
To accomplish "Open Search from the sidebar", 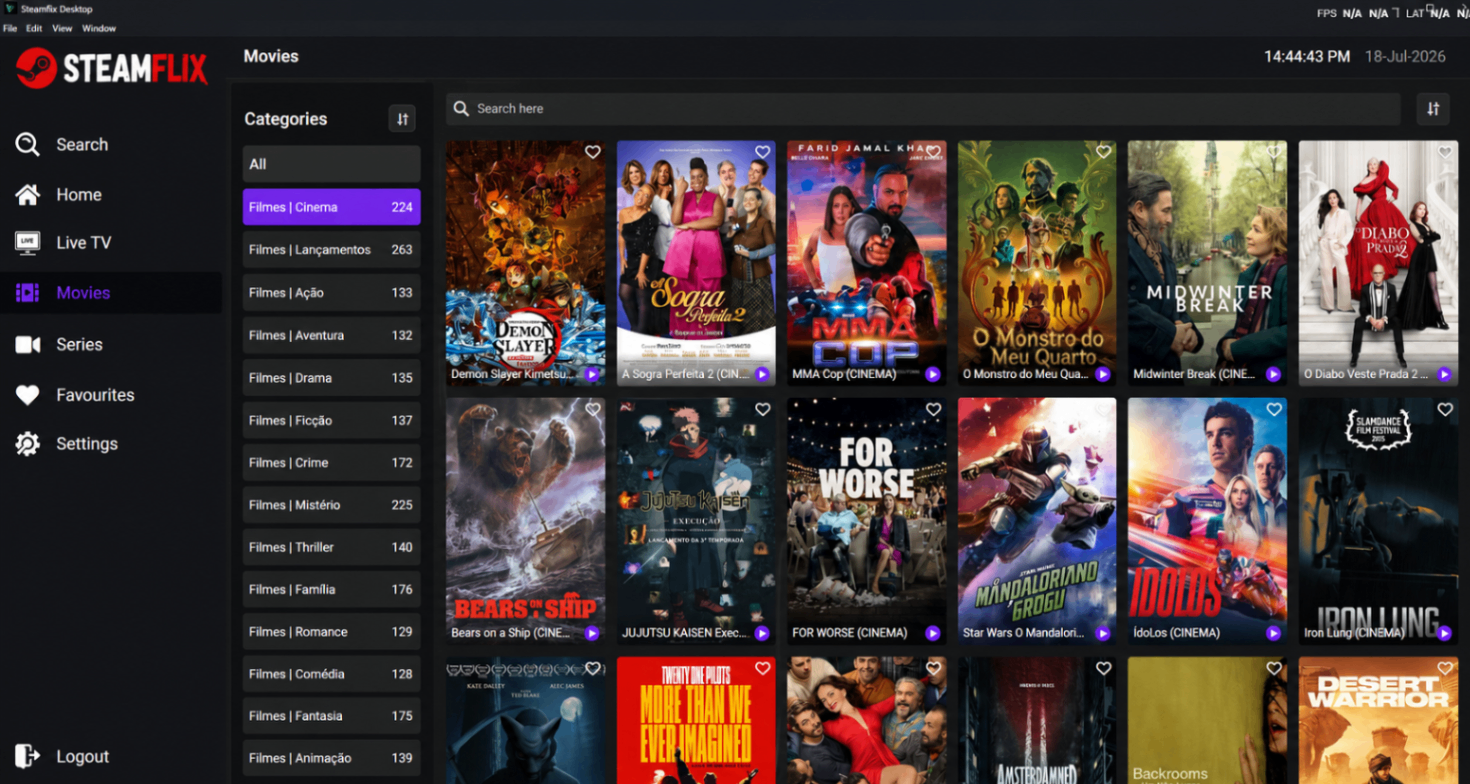I will click(x=62, y=145).
